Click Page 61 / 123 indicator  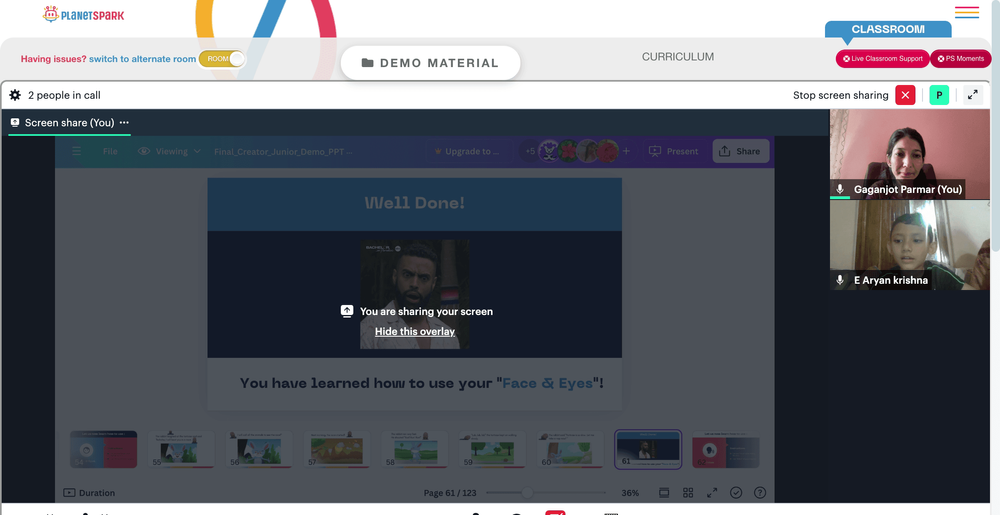[450, 493]
